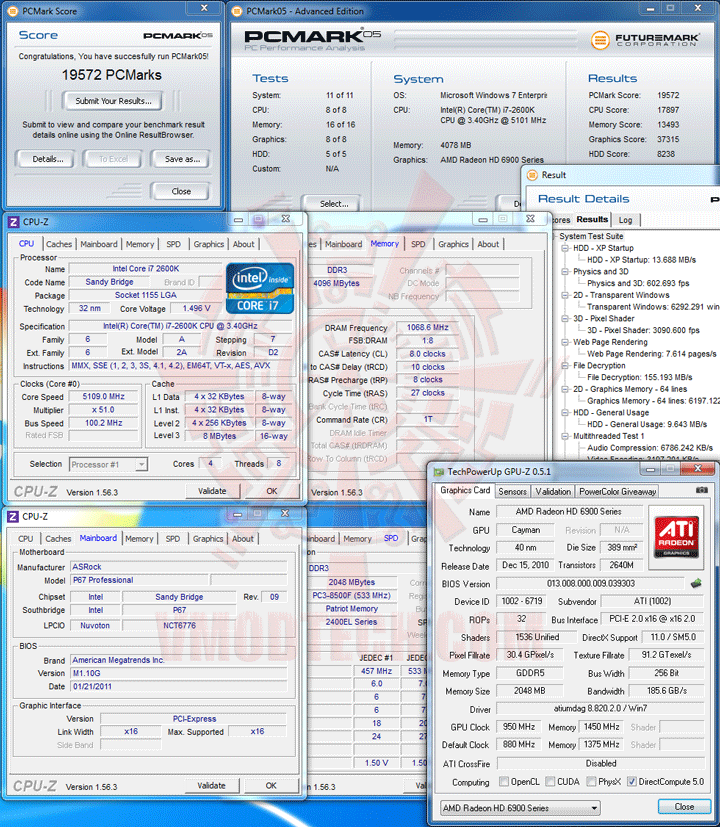Click the CPU Score value 17897
The height and width of the screenshot is (827, 720).
tap(668, 110)
